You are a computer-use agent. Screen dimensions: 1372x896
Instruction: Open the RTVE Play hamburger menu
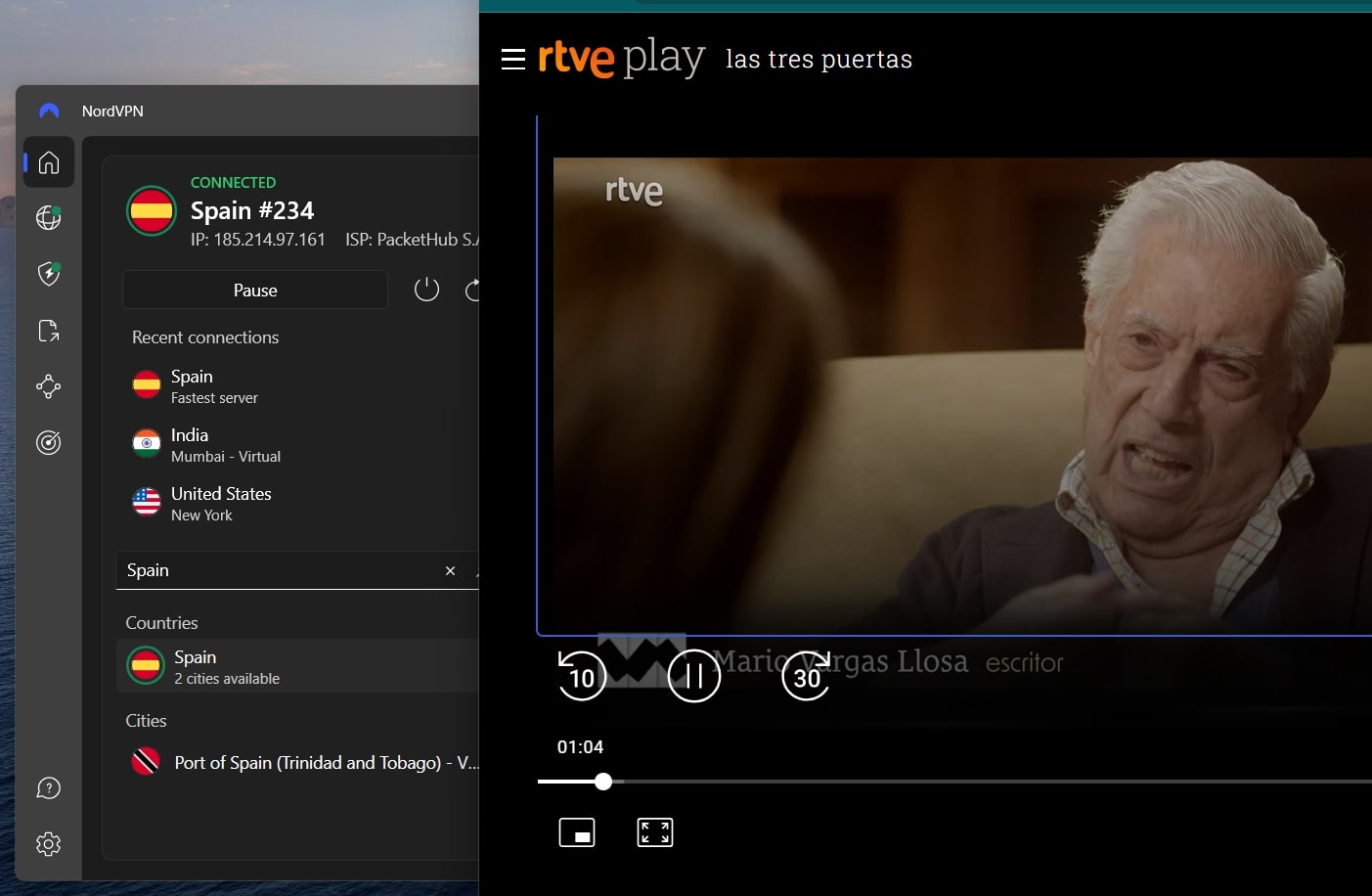[512, 59]
